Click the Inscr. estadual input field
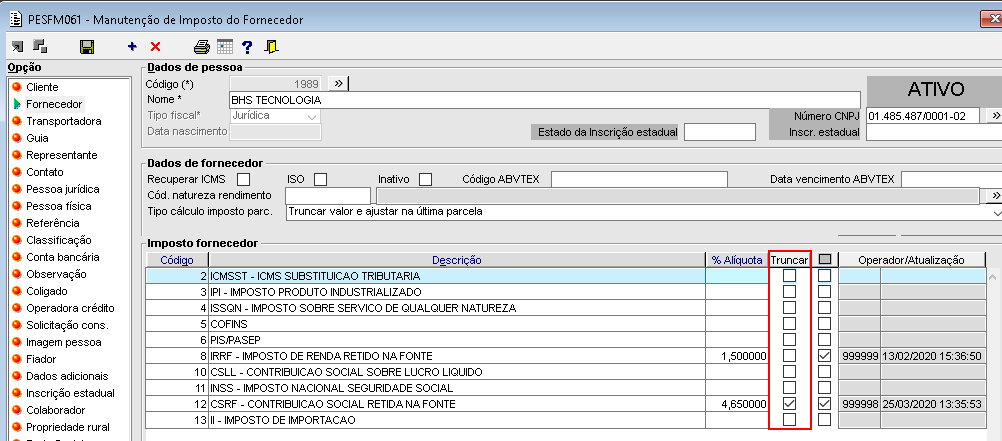 (x=934, y=132)
